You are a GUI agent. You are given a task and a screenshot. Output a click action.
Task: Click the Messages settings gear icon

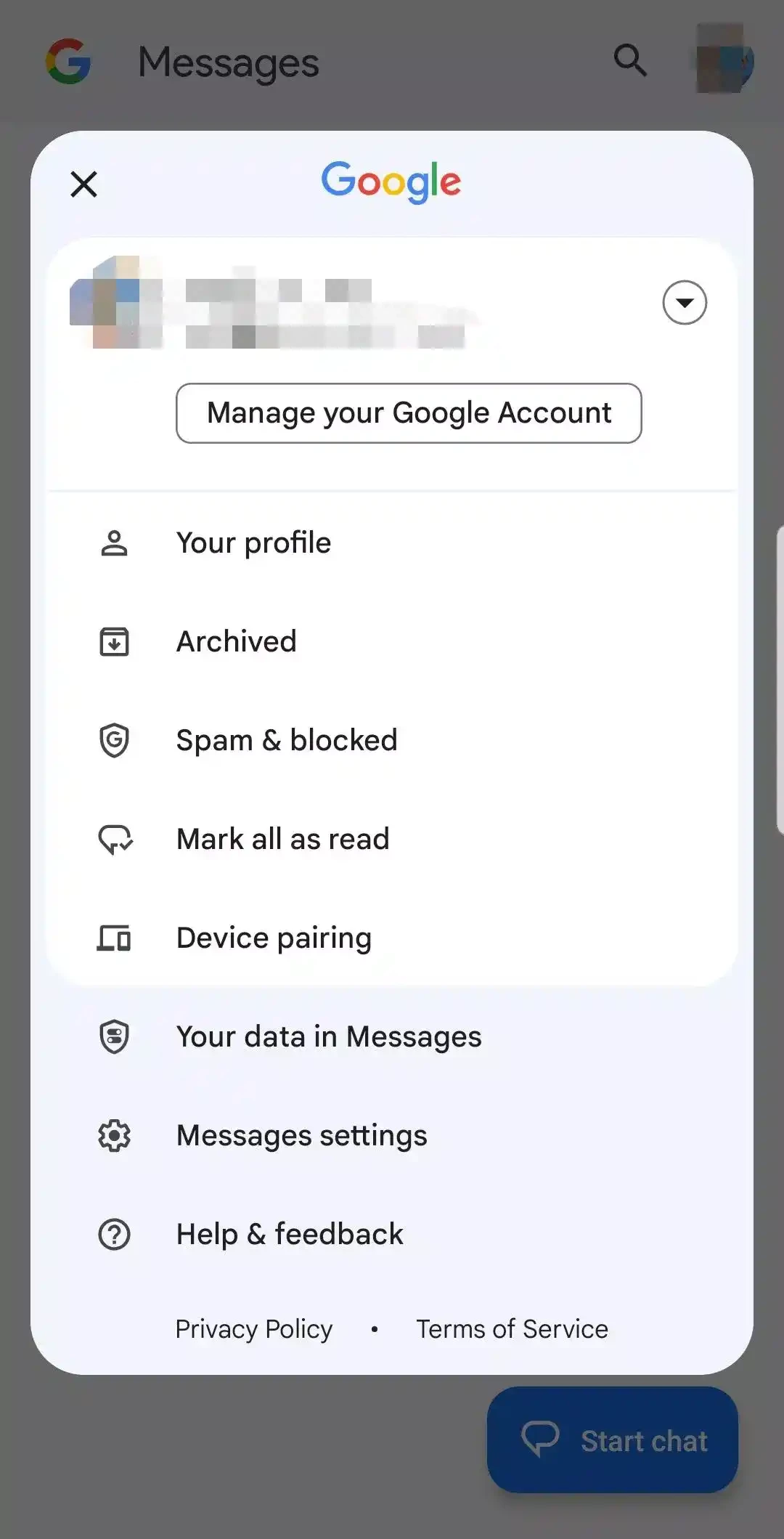tap(114, 1136)
